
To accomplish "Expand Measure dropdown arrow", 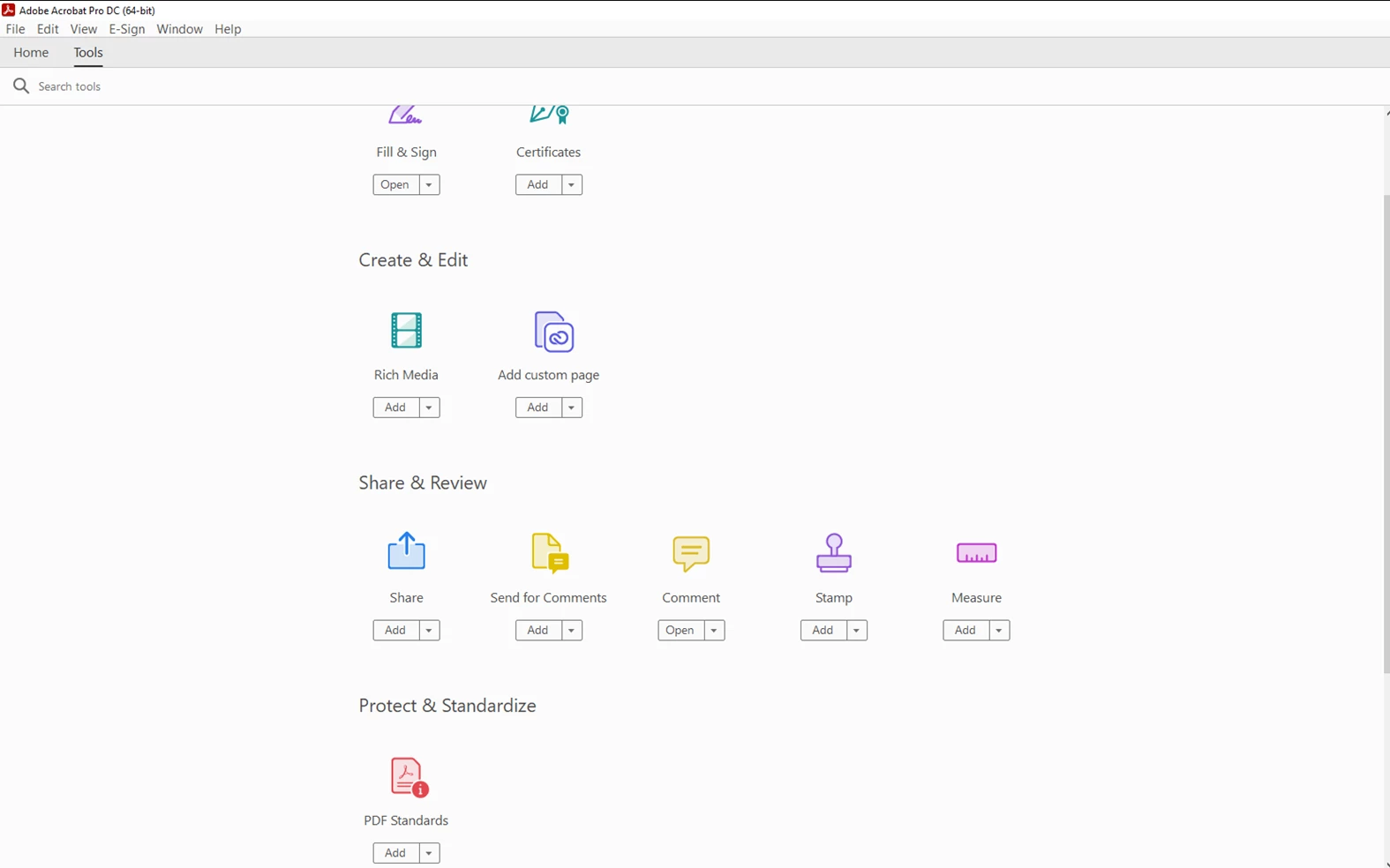I will coord(999,630).
